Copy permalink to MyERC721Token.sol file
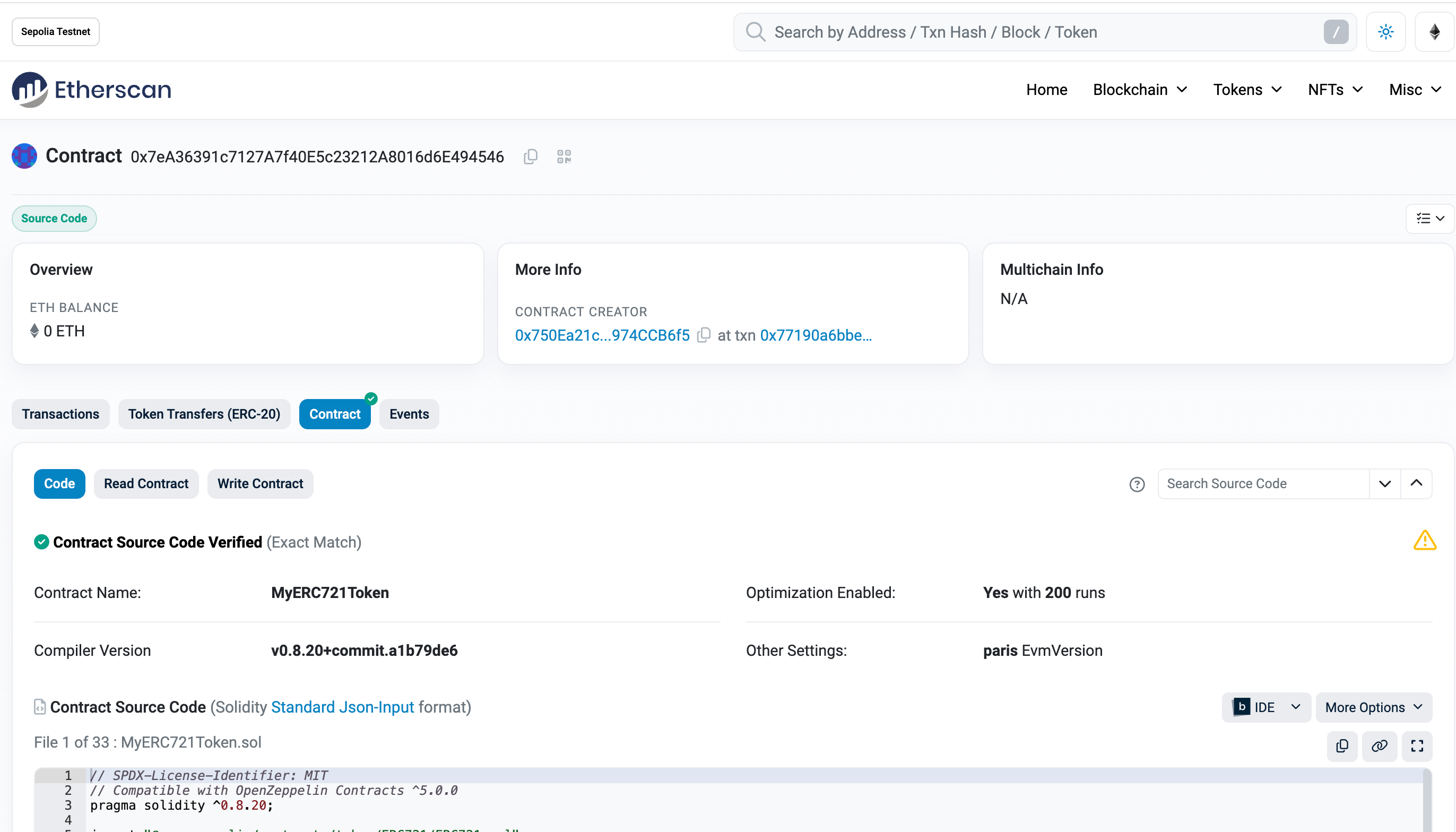Screen dimensions: 1456x832 click(x=1380, y=746)
